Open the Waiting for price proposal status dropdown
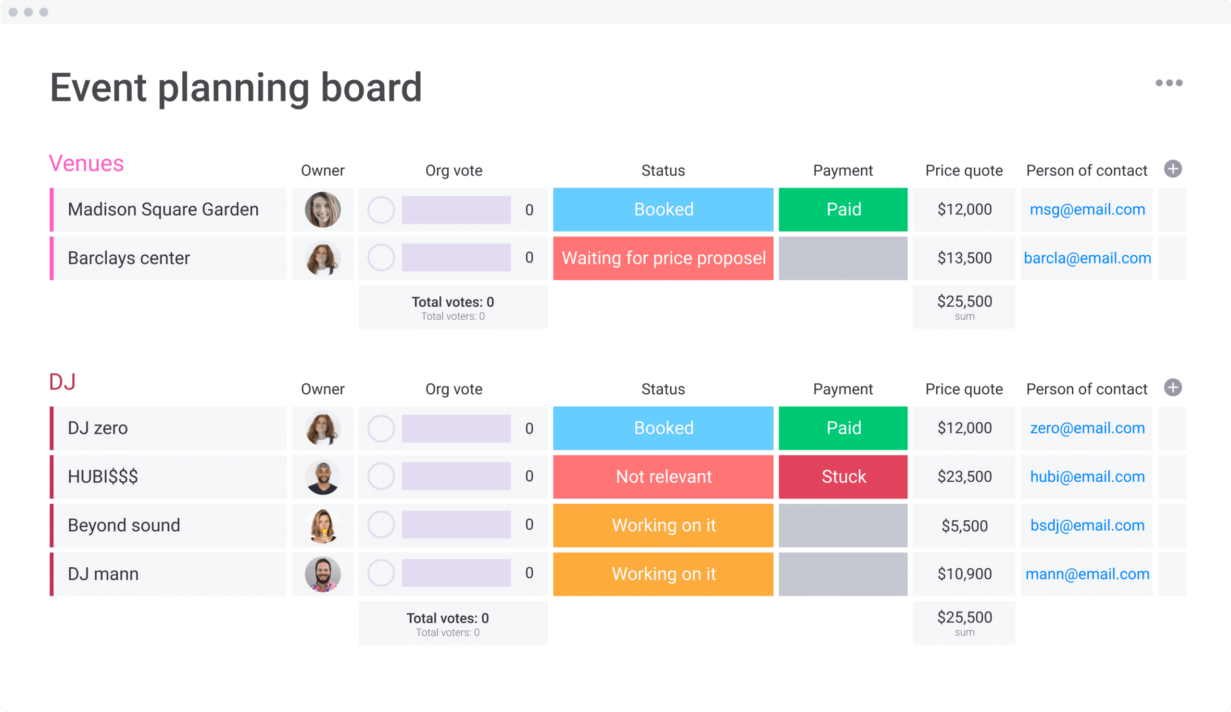Screen dimensions: 1231x712 663,258
